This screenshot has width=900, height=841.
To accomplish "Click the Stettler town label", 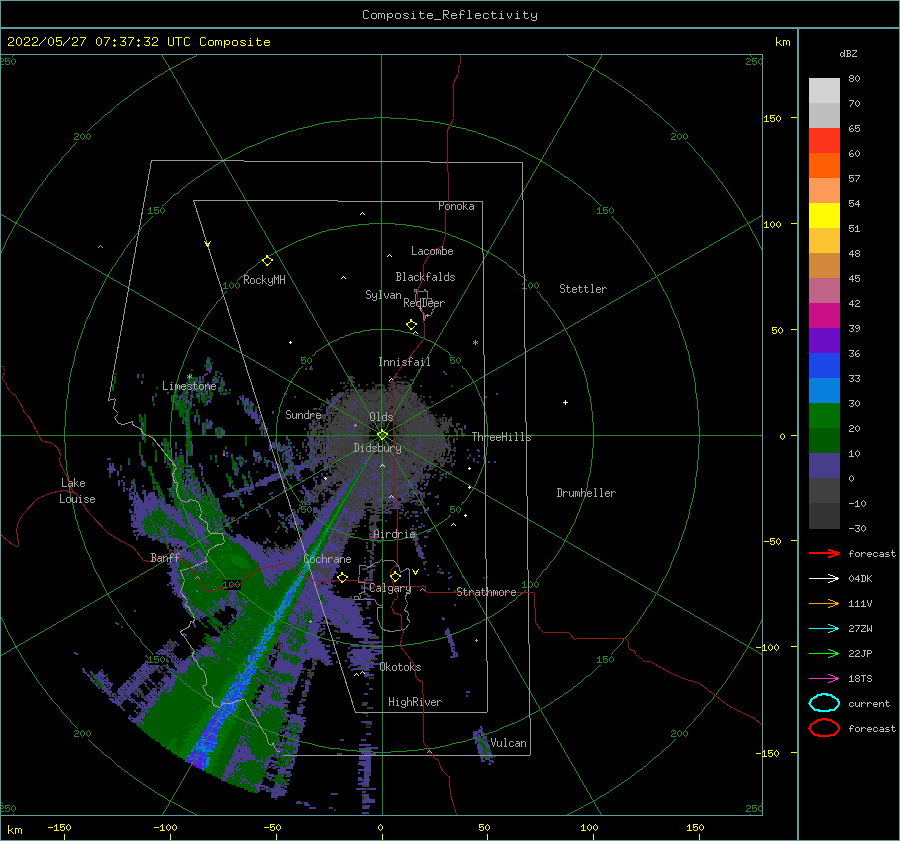I will pos(583,289).
